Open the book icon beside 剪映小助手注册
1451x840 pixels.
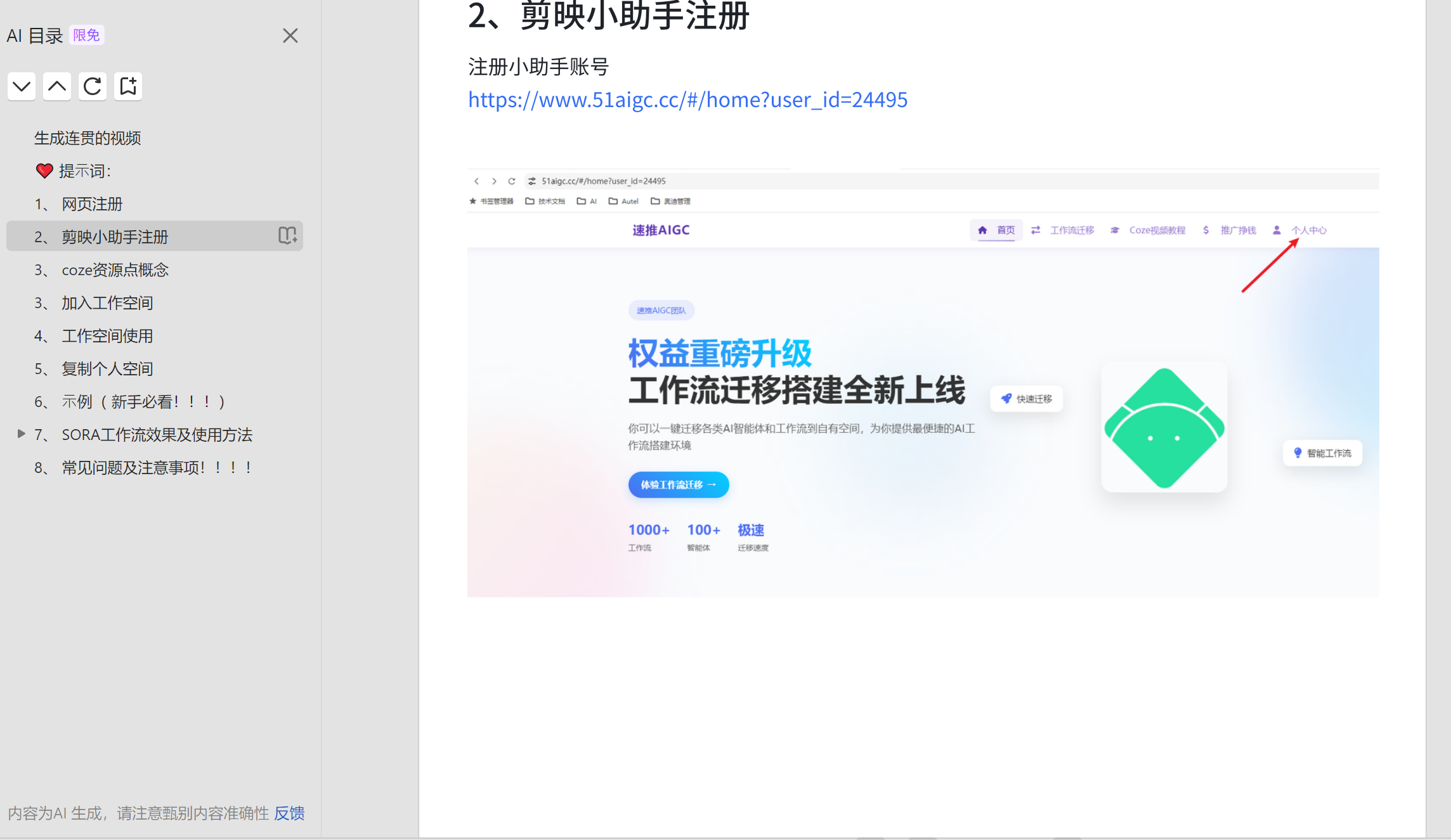(288, 236)
